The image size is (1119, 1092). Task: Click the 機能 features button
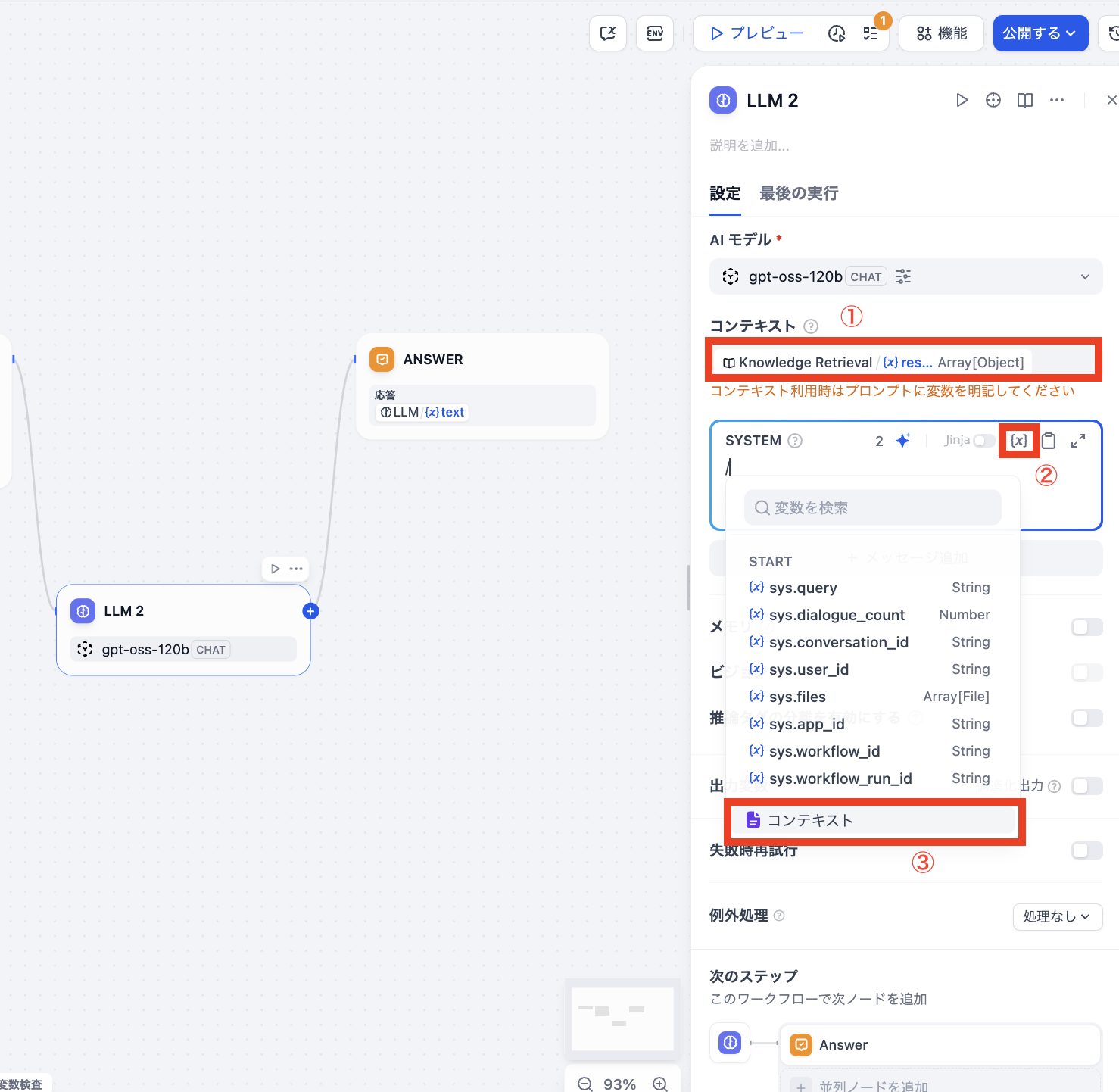point(942,33)
